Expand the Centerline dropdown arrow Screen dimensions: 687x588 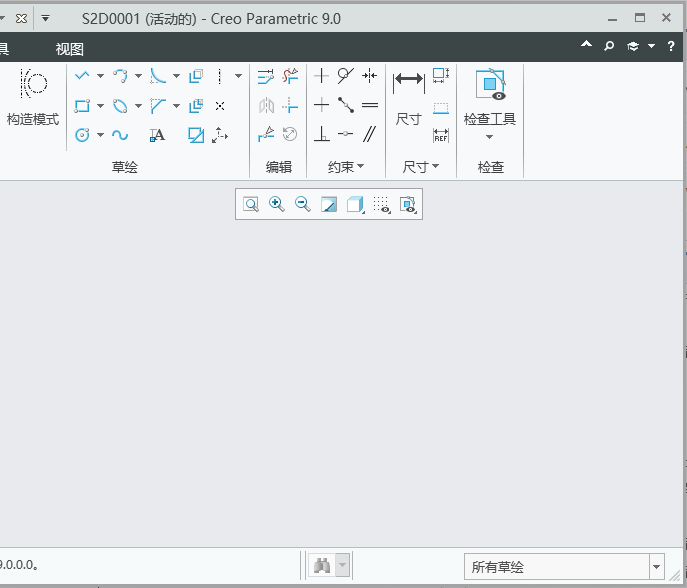click(x=238, y=76)
